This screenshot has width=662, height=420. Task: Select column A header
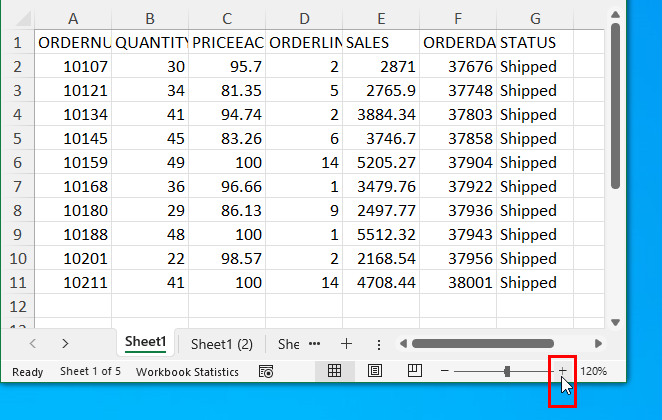[73, 19]
